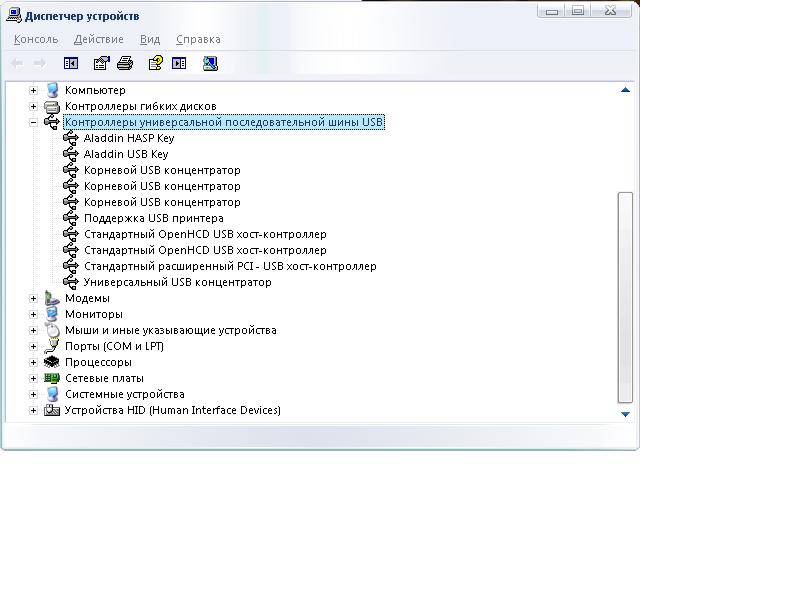Click the back arrow toolbar button
This screenshot has width=800, height=610.
17,64
